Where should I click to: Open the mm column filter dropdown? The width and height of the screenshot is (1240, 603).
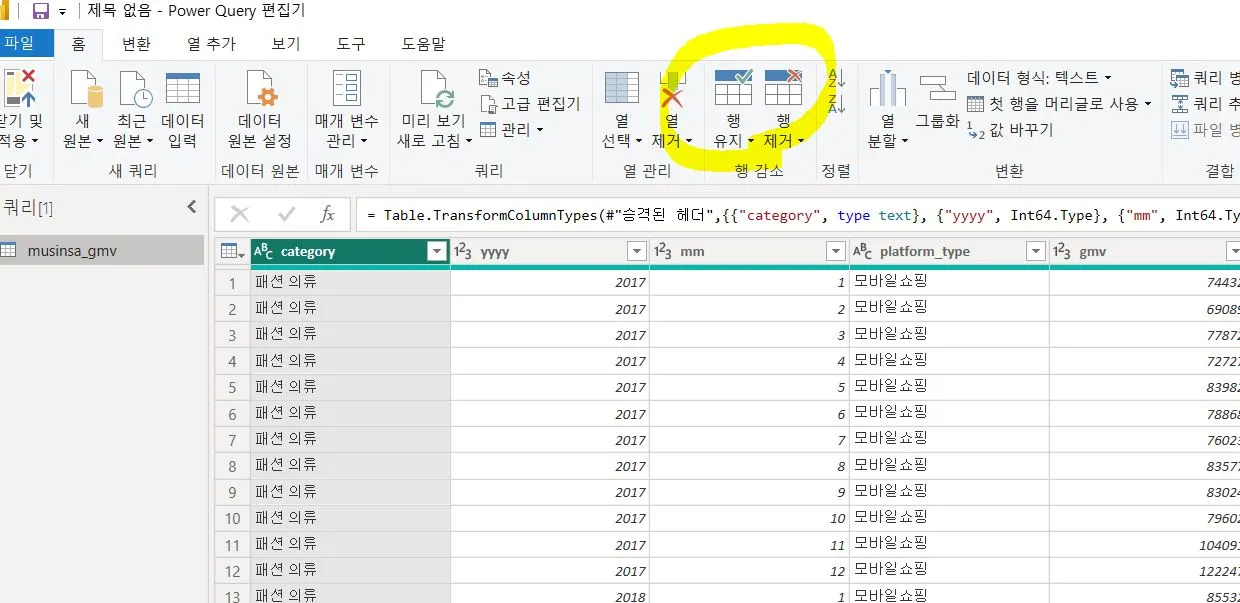(837, 252)
